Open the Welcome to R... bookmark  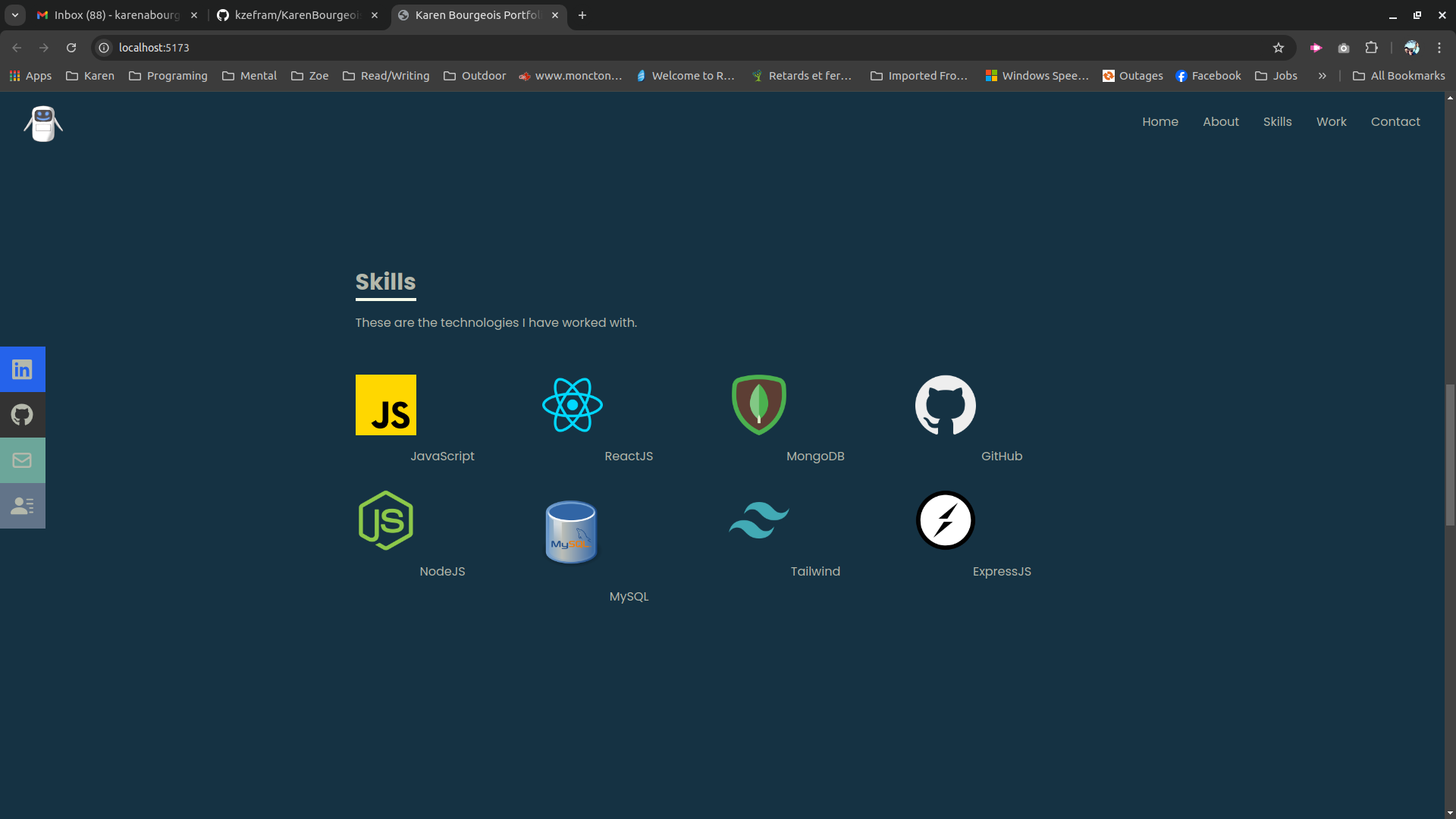(686, 76)
